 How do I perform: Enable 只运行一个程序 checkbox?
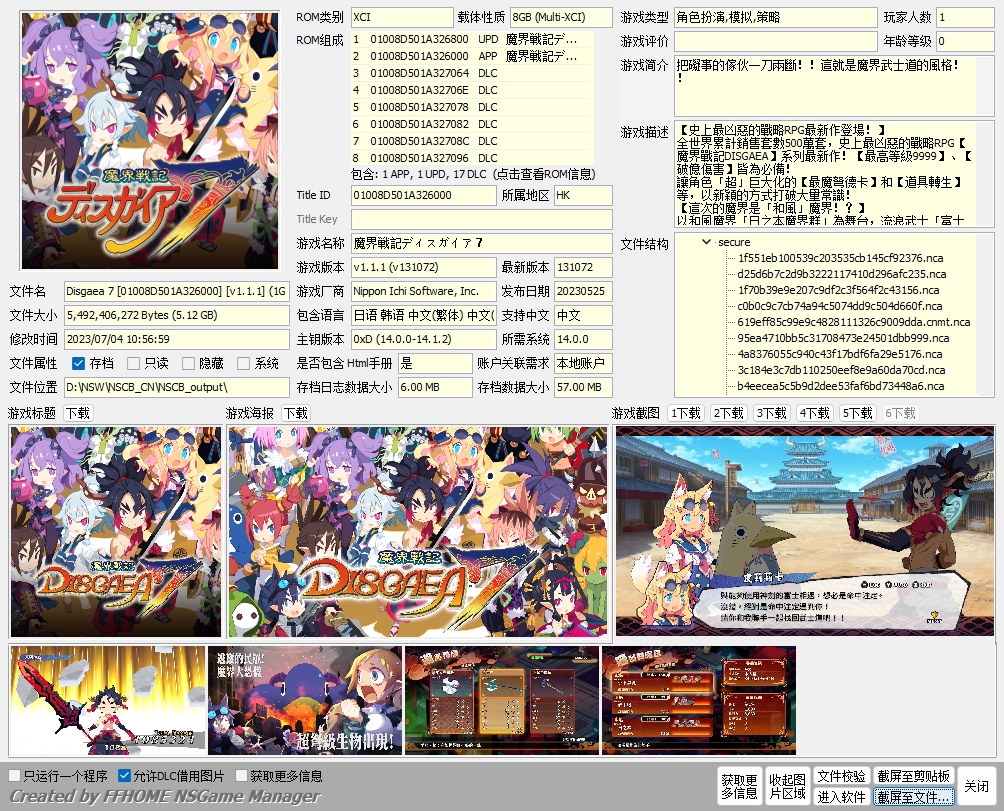pos(14,776)
